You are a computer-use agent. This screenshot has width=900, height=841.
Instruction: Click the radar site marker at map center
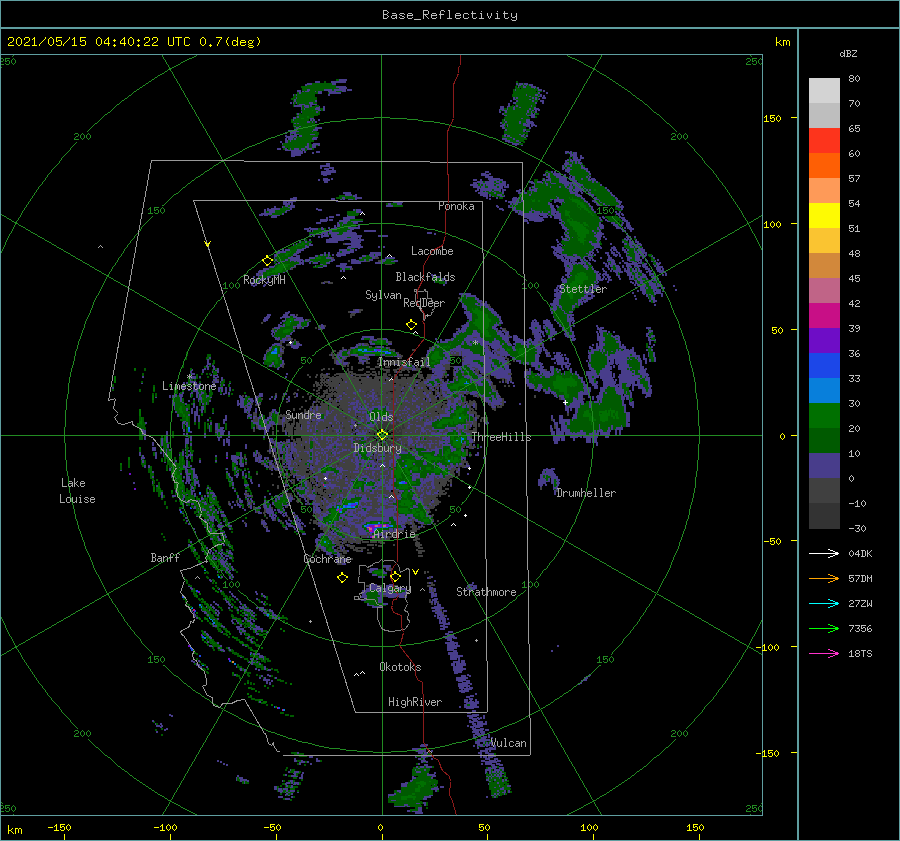382,435
